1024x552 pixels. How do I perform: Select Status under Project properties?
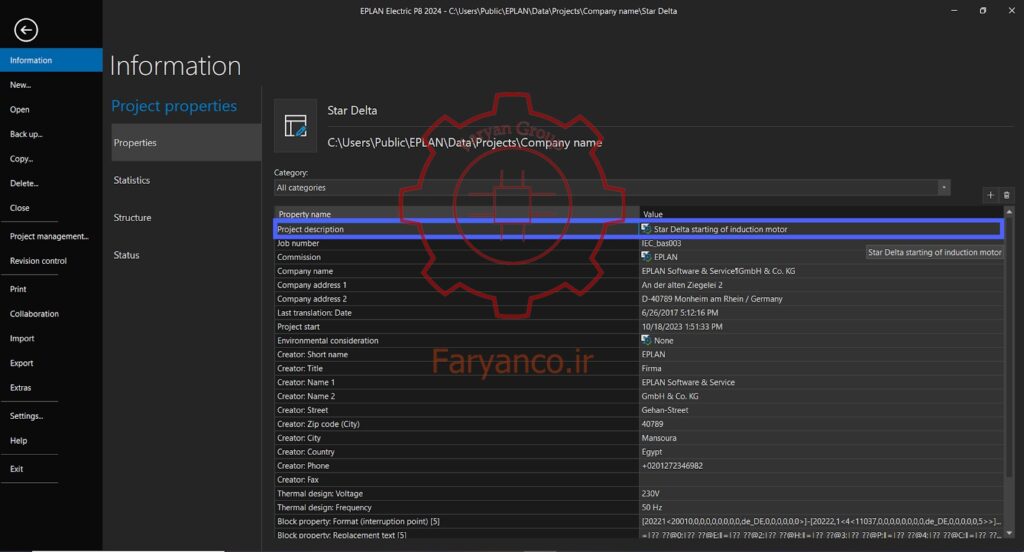click(126, 255)
